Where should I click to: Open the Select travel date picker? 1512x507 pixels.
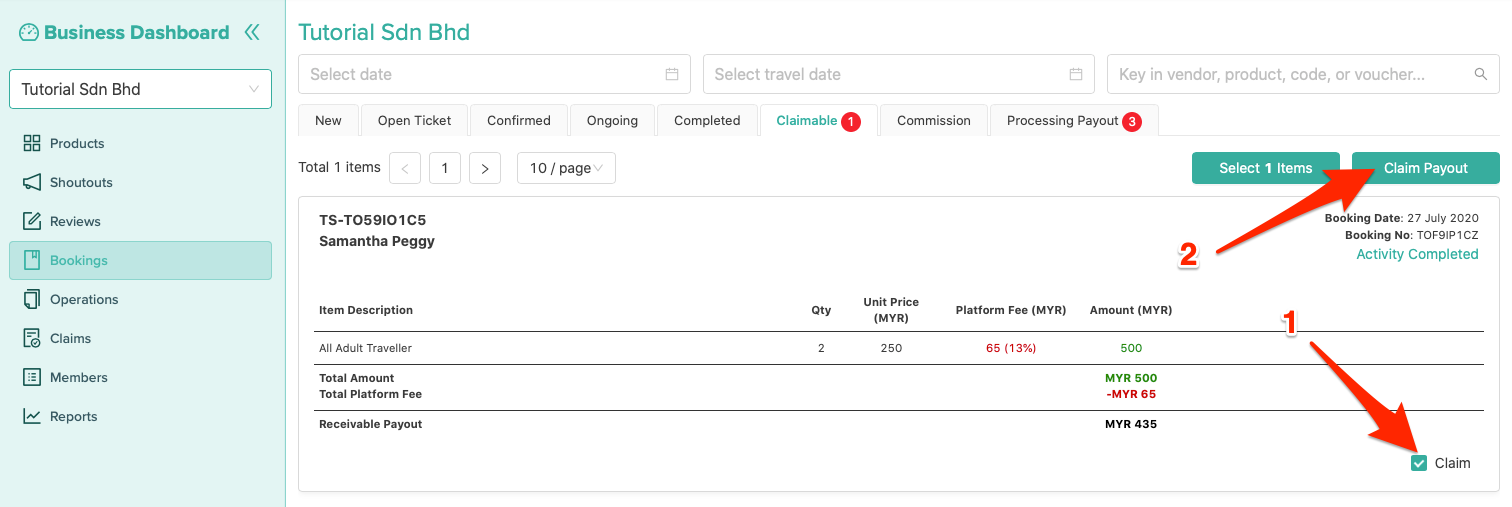point(898,74)
